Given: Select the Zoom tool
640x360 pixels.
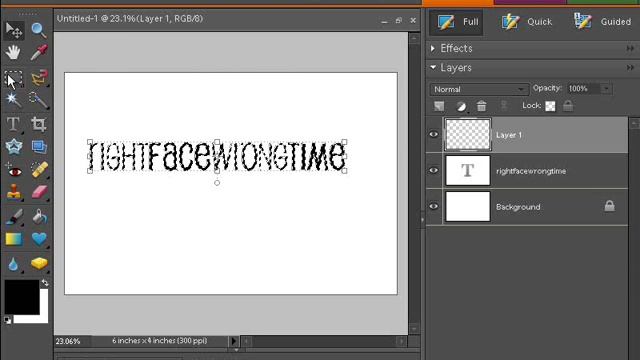Looking at the screenshot, I should (39, 30).
